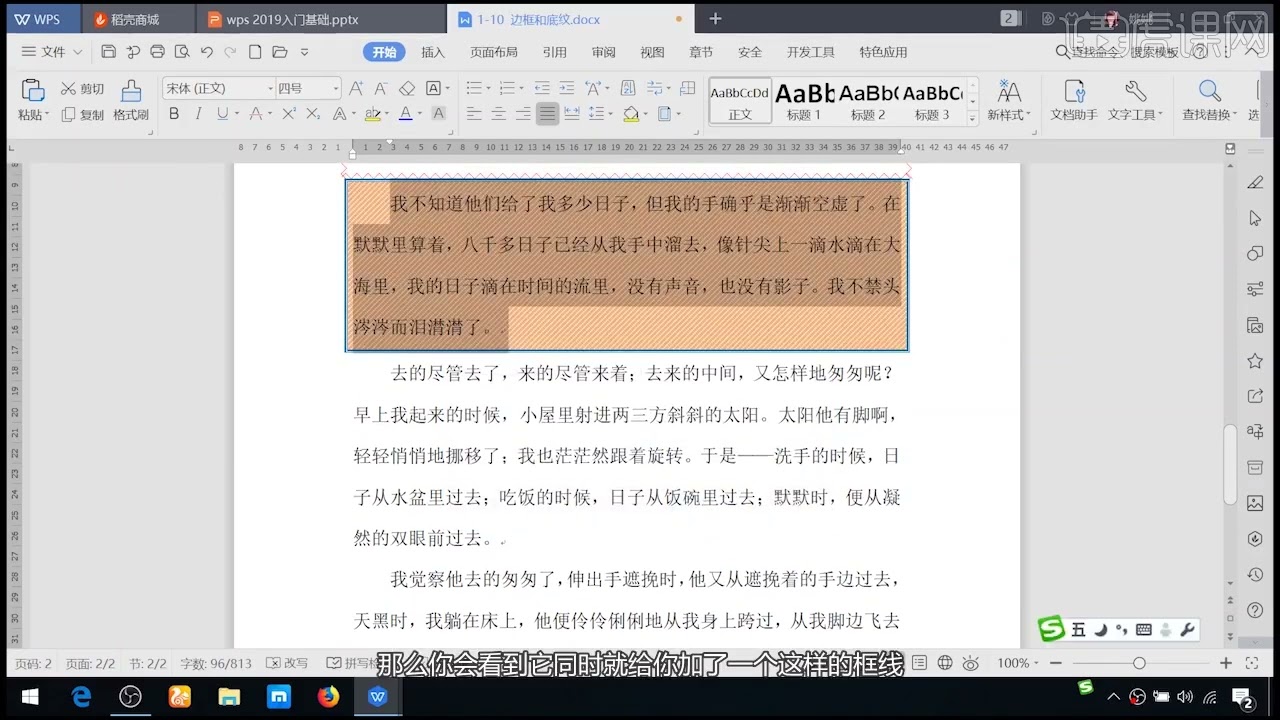Click the Open folder icon in quick toolbar
The image size is (1280, 720).
(280, 52)
